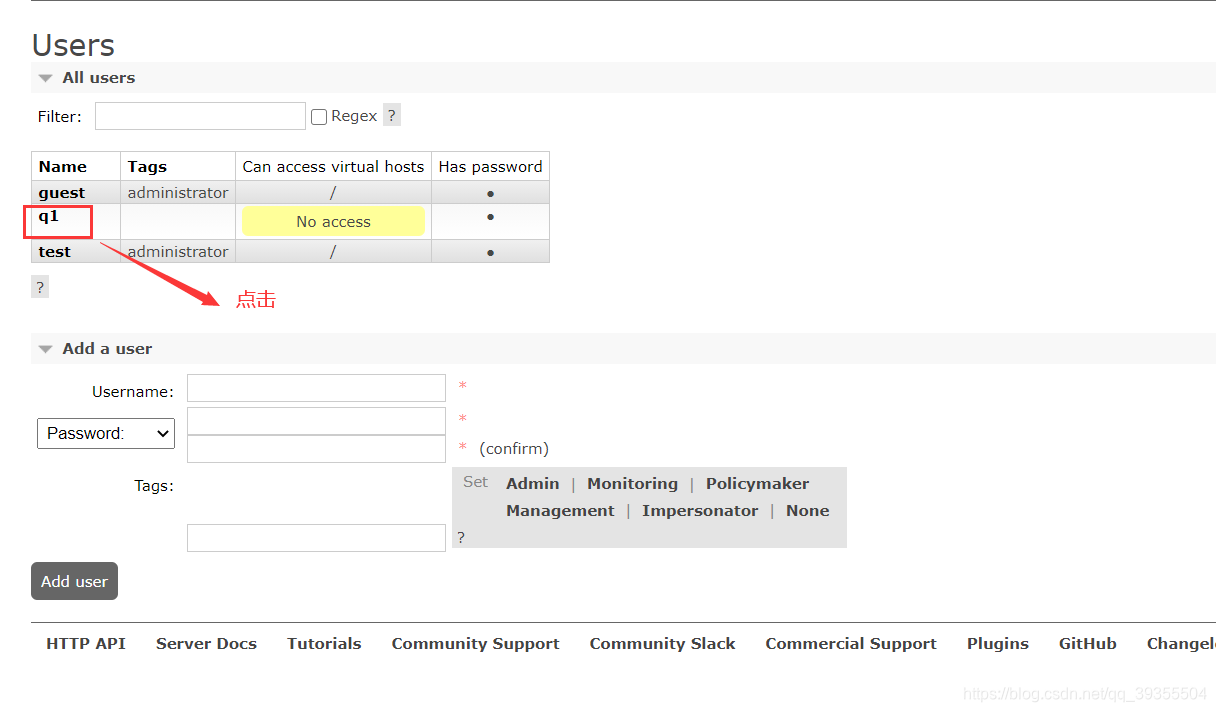Viewport: 1216px width, 712px height.
Task: Click the Has password column header
Action: [x=490, y=167]
